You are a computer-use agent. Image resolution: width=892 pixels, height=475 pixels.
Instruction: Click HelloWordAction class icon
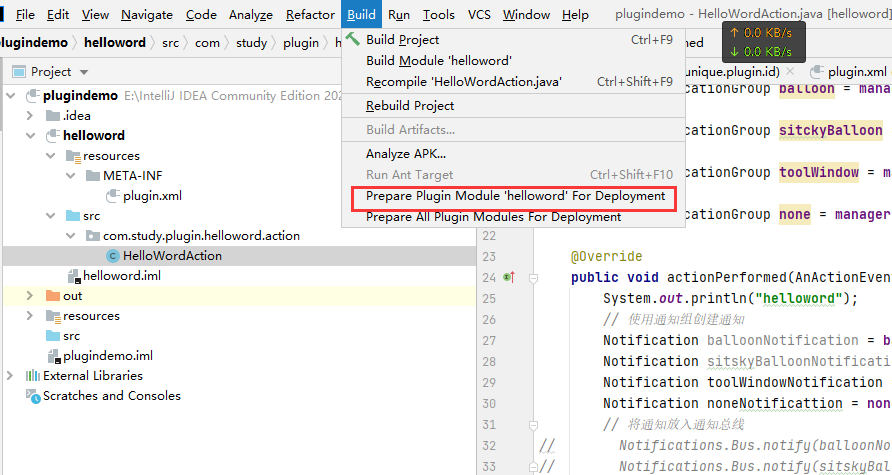pos(113,256)
